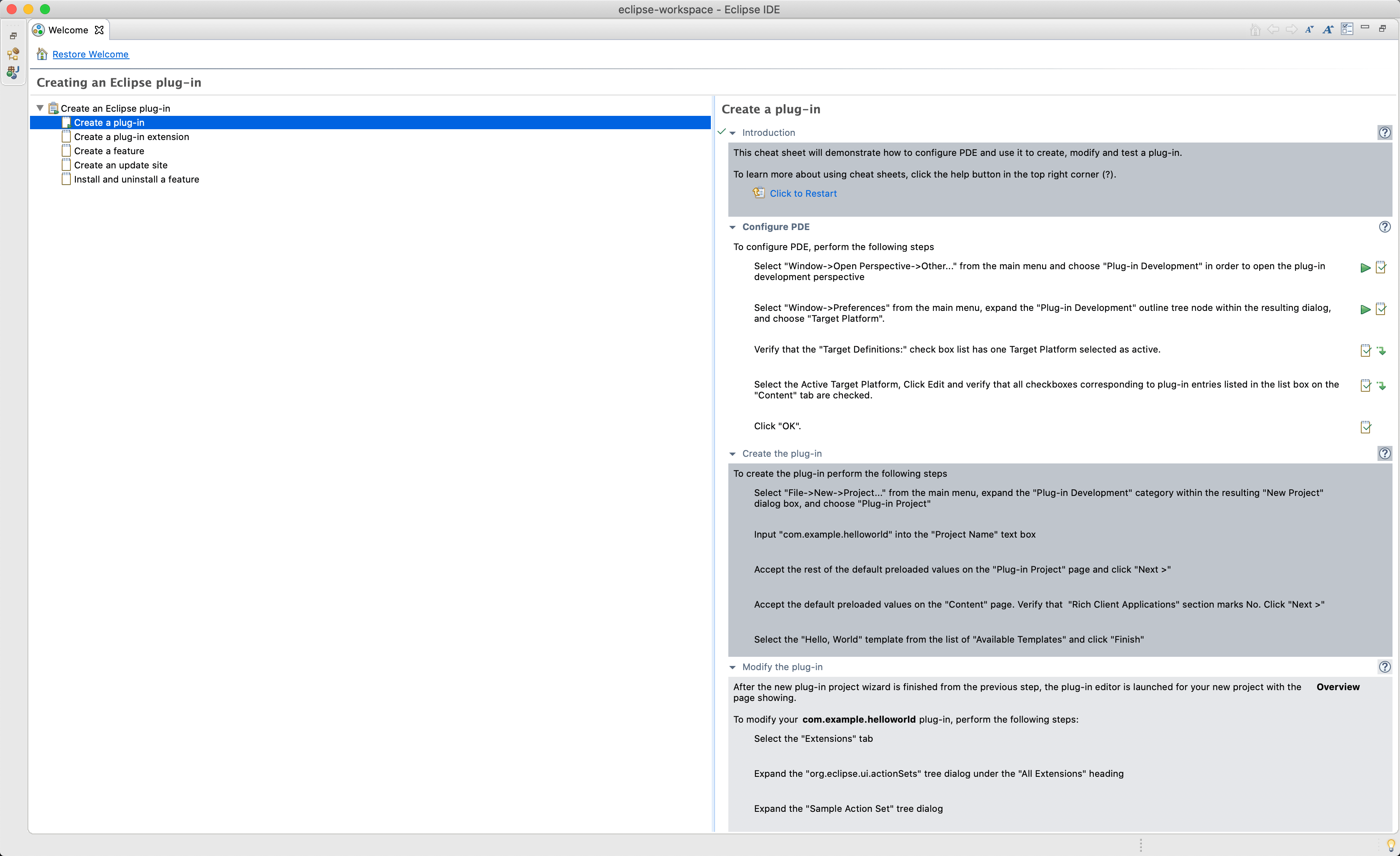Collapse the 'Create an Eclipse plug-in' tree node

[x=40, y=108]
